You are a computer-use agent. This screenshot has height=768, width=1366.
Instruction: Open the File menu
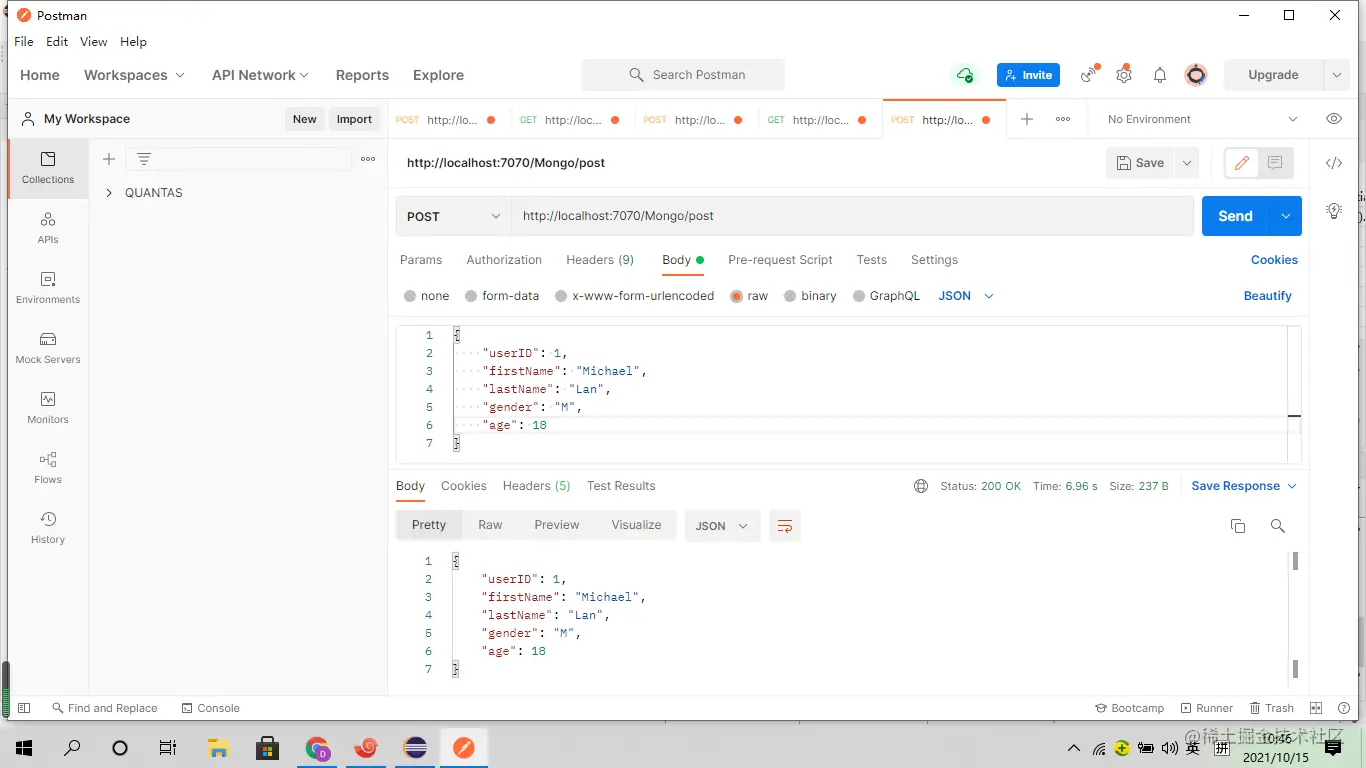pos(24,42)
